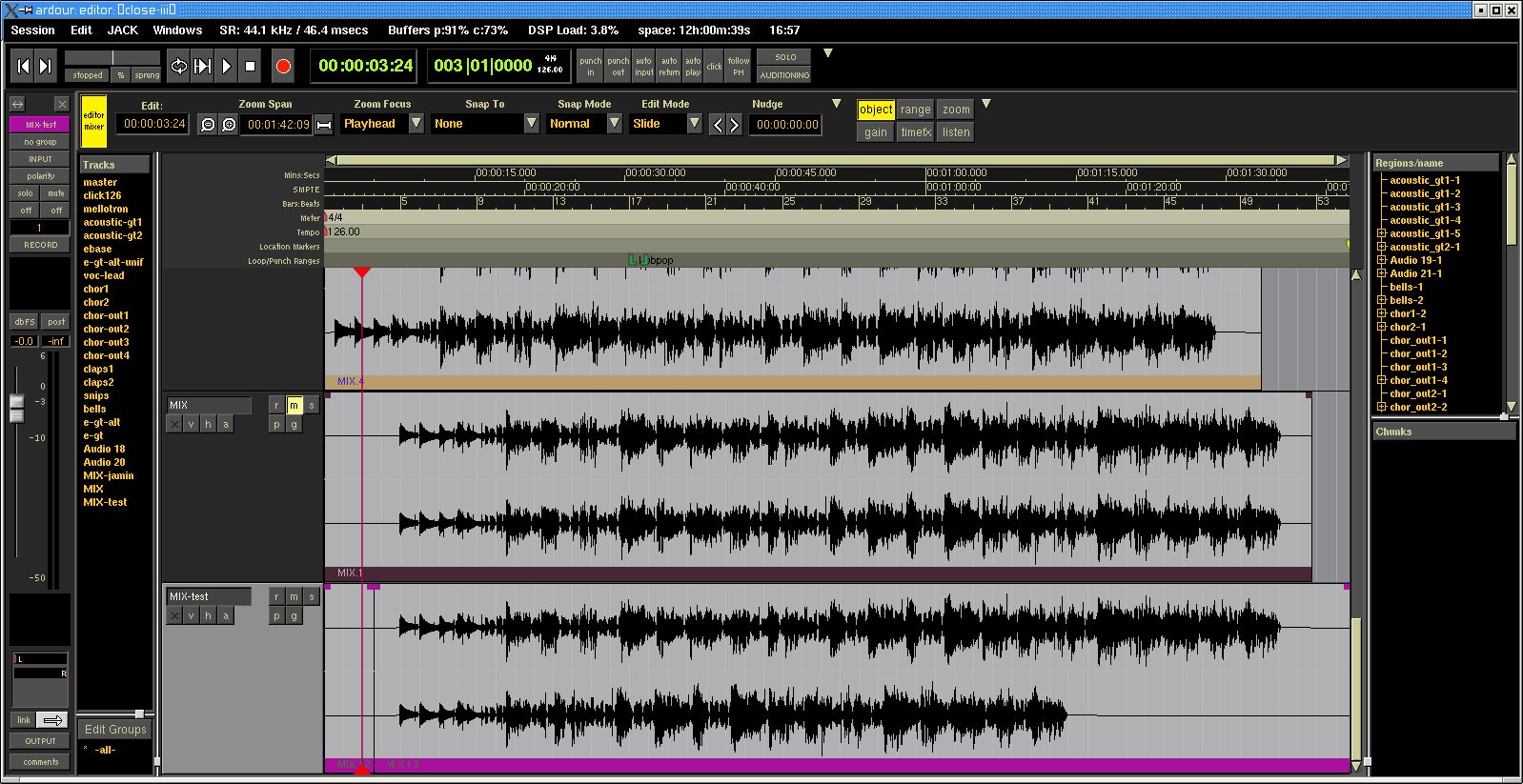
Task: Stop transport with the stop button
Action: [251, 66]
